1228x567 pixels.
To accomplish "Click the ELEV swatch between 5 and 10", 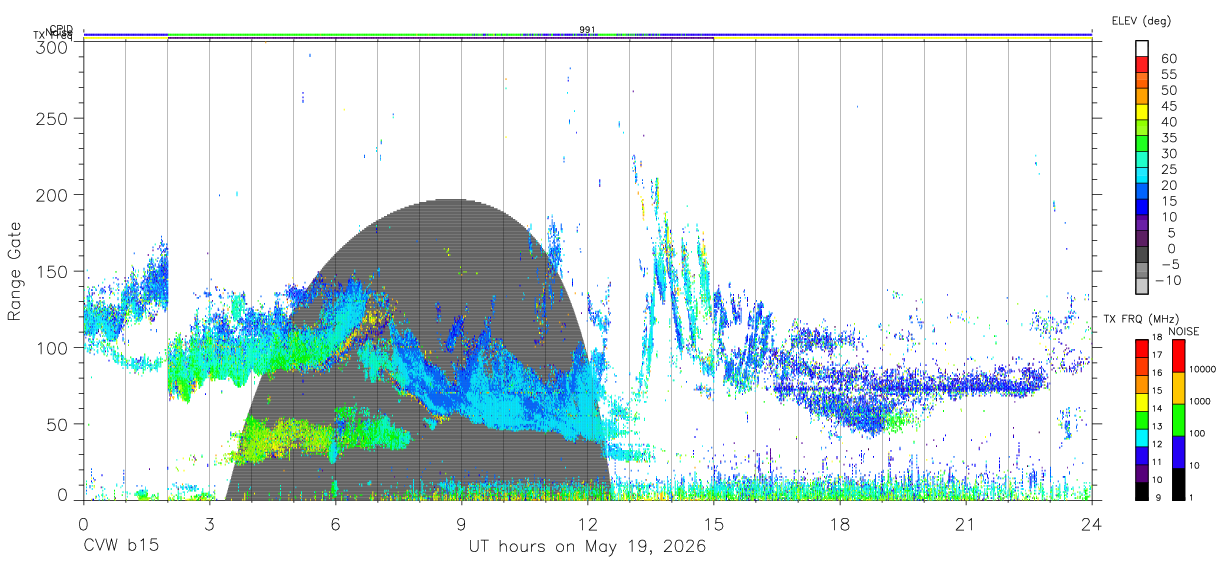I will click(x=1142, y=223).
